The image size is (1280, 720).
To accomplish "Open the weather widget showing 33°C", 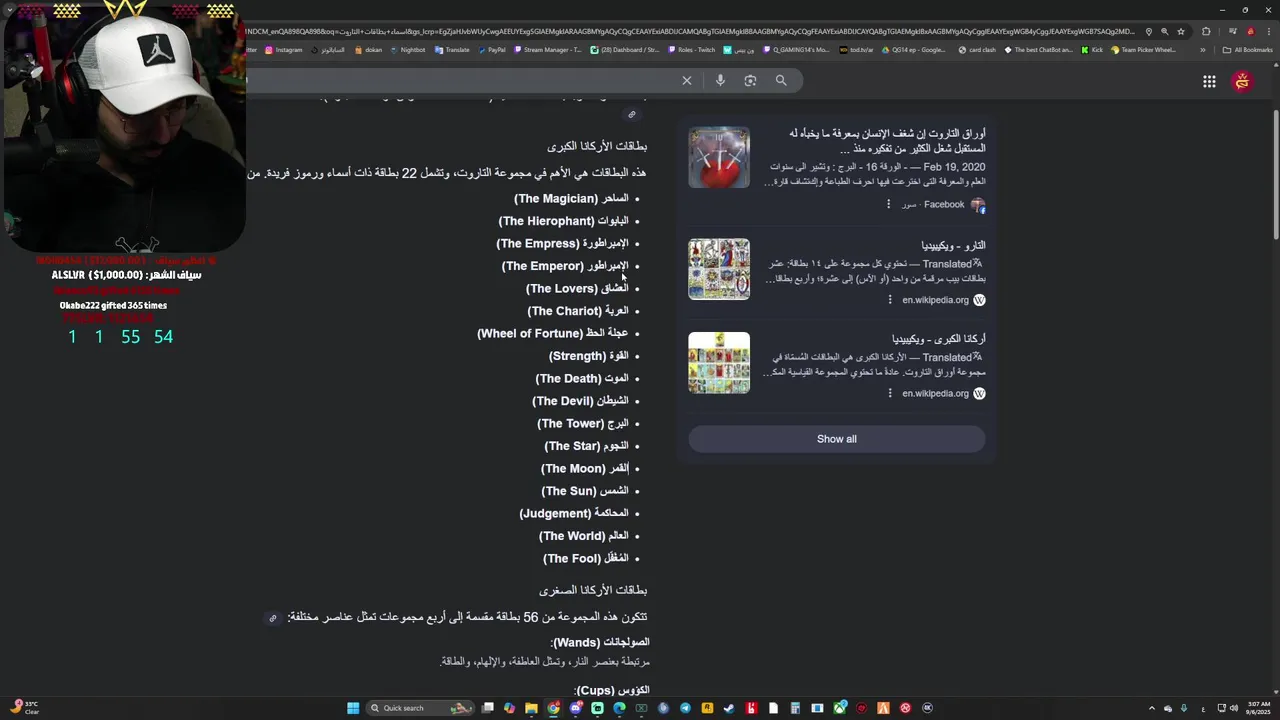I will coord(24,708).
